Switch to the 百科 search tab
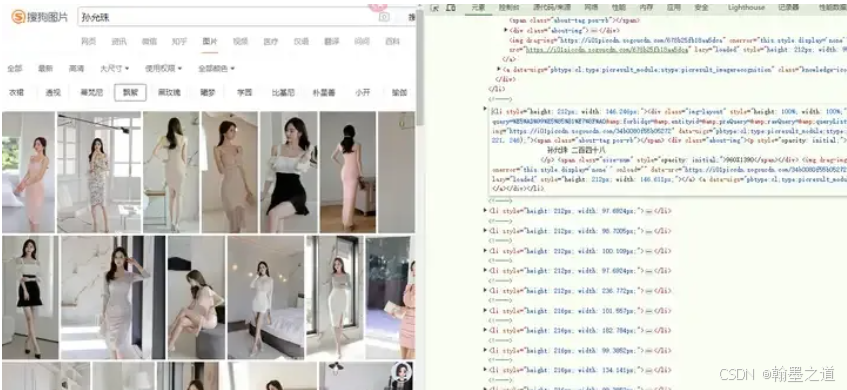Screen dimensions: 847x390 click(392, 42)
